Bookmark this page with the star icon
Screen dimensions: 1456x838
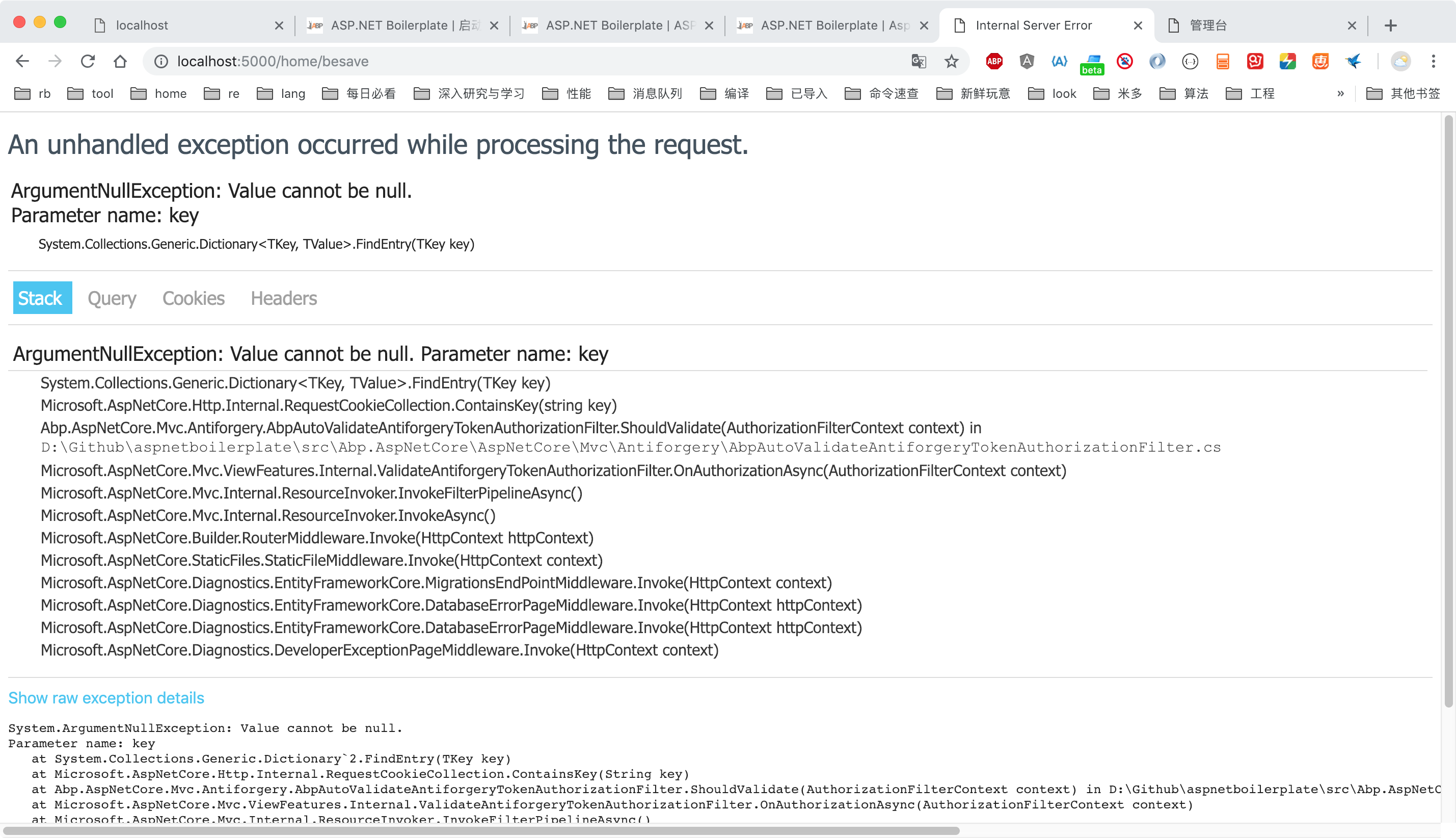point(952,62)
